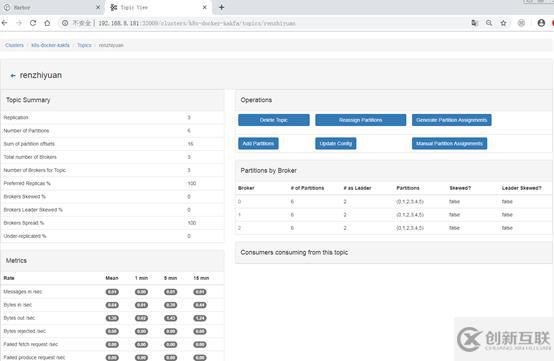Click Consumers consuming from this topic heading

[x=294, y=252]
